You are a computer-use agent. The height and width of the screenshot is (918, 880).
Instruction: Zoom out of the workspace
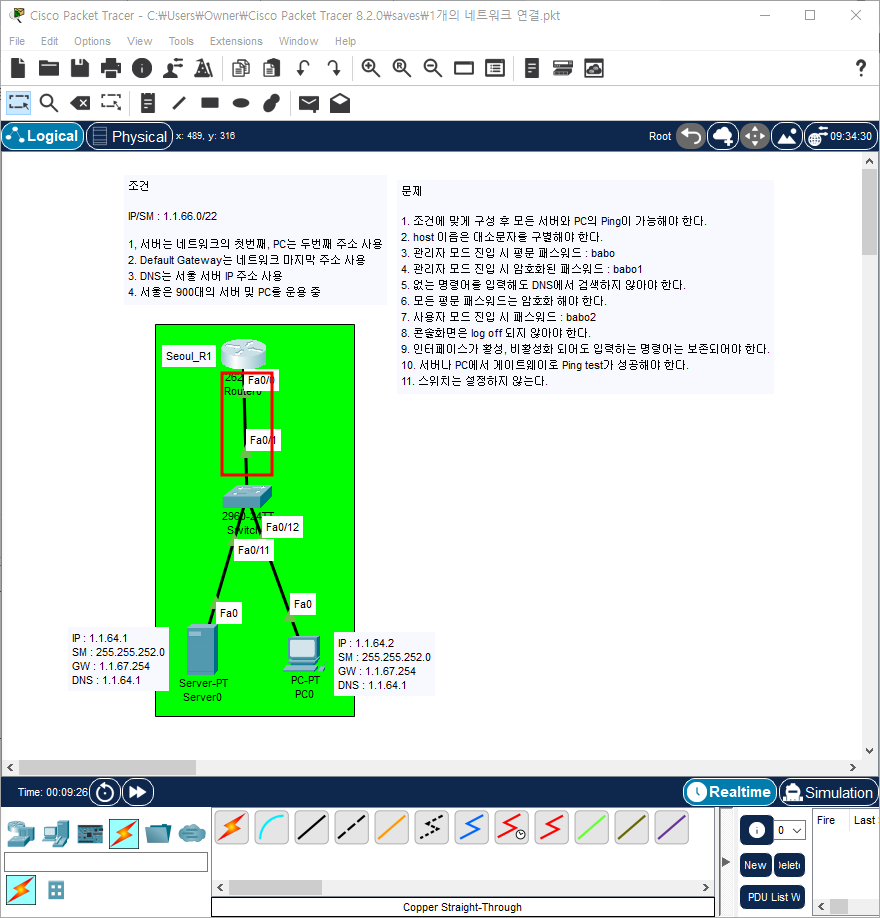(433, 68)
